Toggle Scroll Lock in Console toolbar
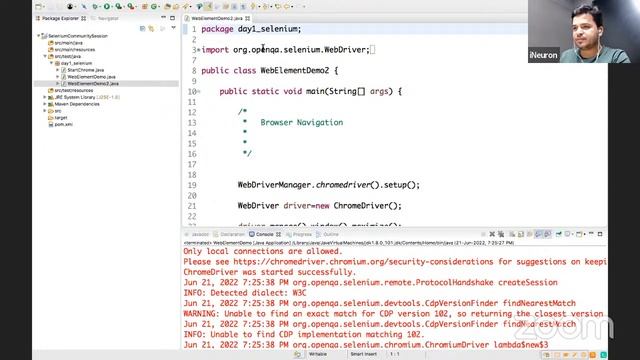640x360 pixels. 521,234
